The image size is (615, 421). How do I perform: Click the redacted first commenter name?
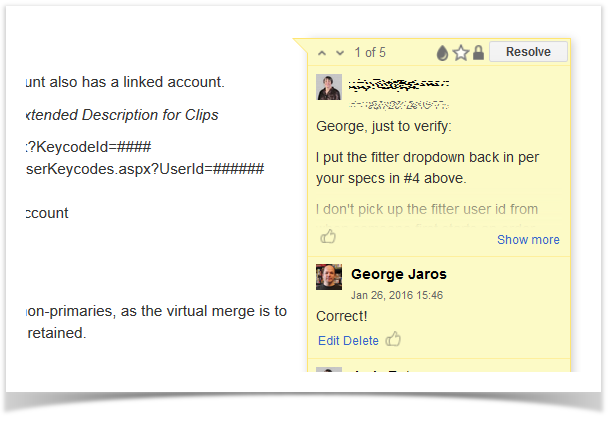coord(398,84)
